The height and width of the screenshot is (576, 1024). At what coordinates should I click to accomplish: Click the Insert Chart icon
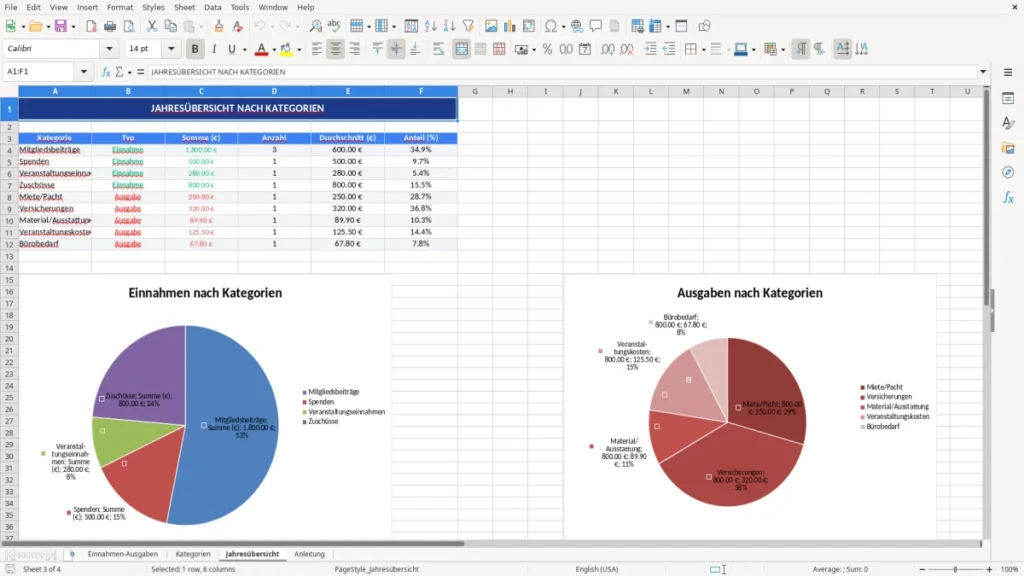tap(509, 26)
